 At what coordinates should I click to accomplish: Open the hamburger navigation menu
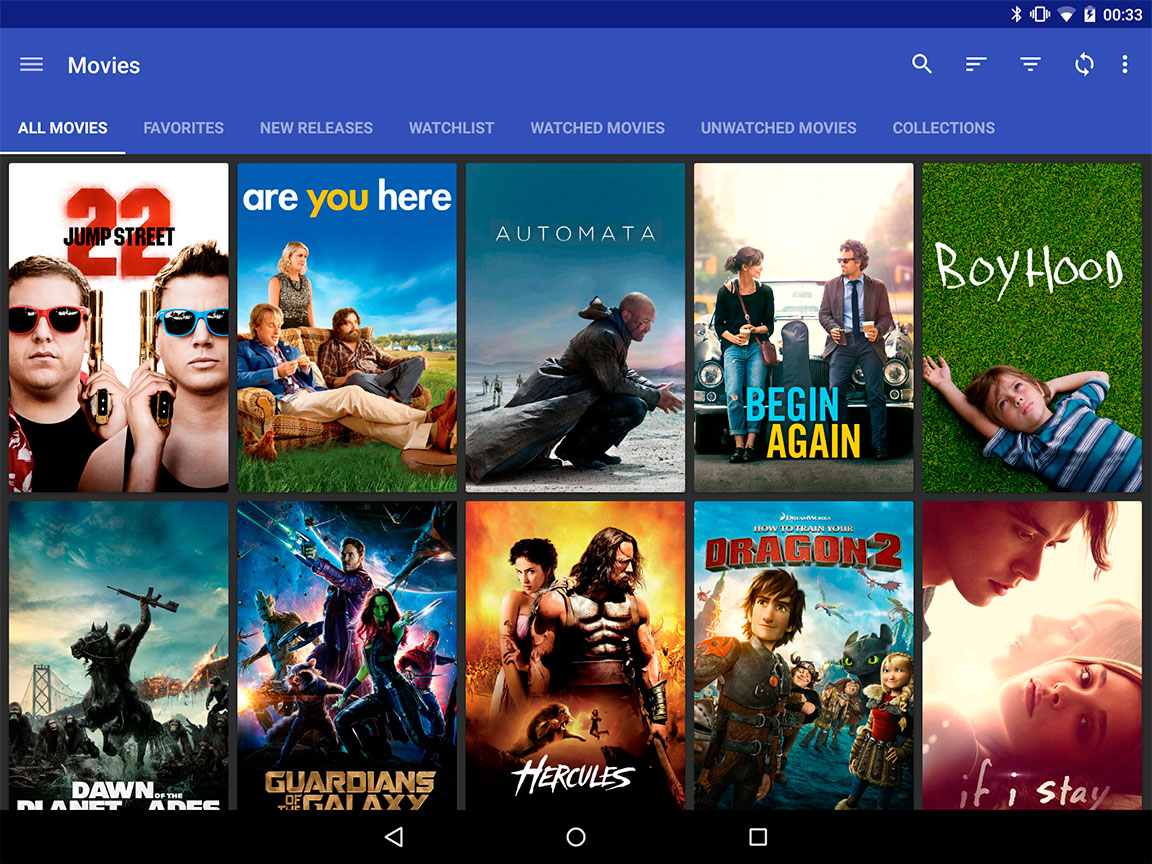31,65
